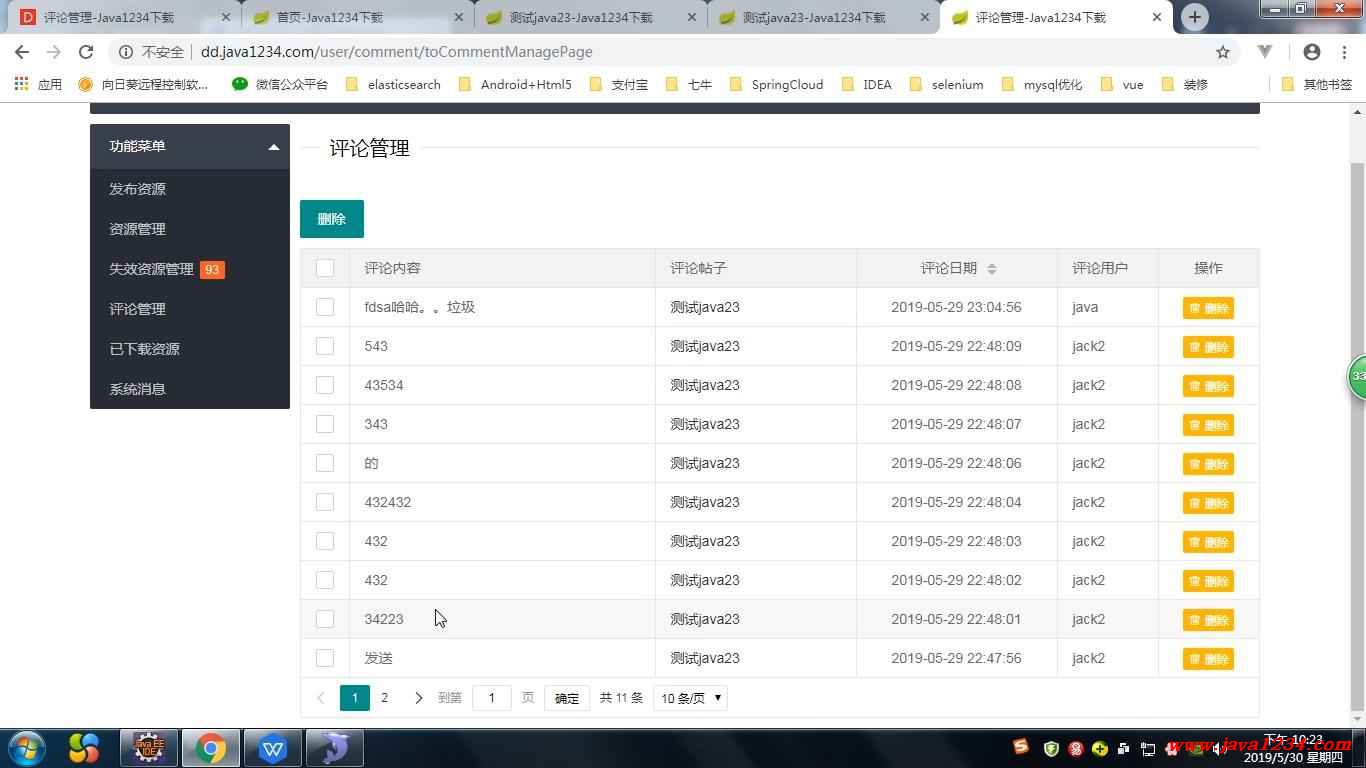The image size is (1366, 768).
Task: Check the box for '432432' comment
Action: 325,502
